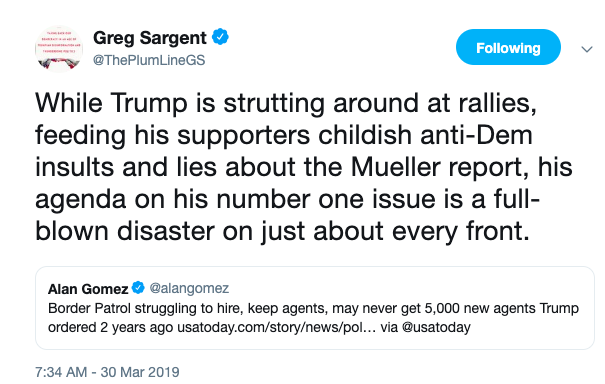
Task: Open Alan Gomez's name in quoted tweet
Action: [x=88, y=289]
